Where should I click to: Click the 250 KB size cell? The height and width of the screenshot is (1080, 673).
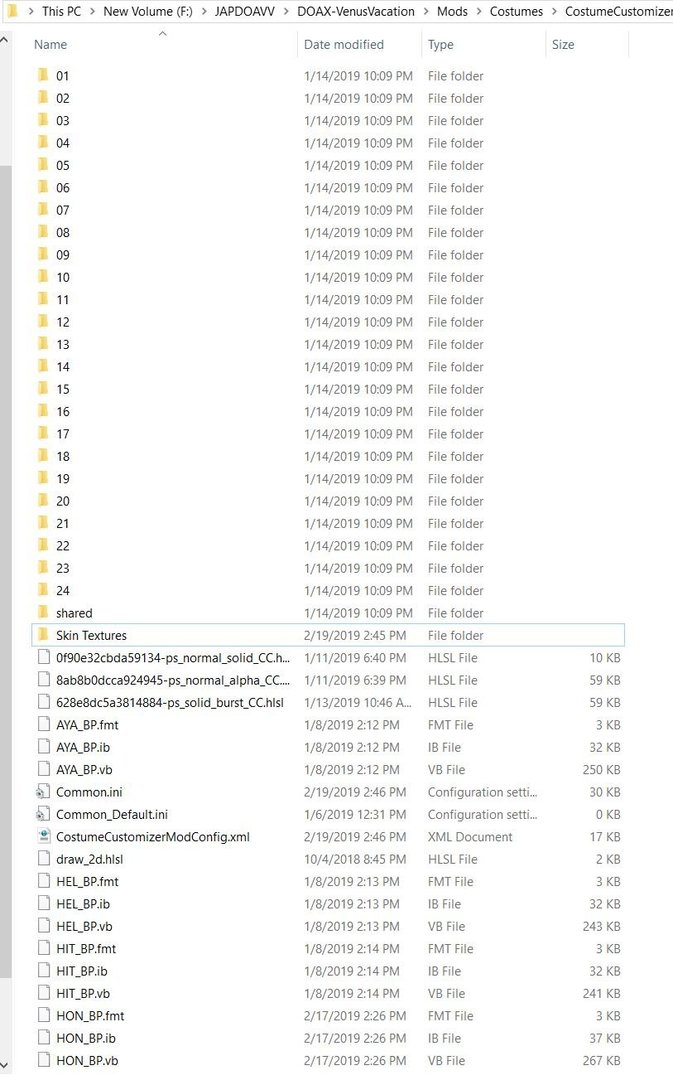tap(601, 769)
